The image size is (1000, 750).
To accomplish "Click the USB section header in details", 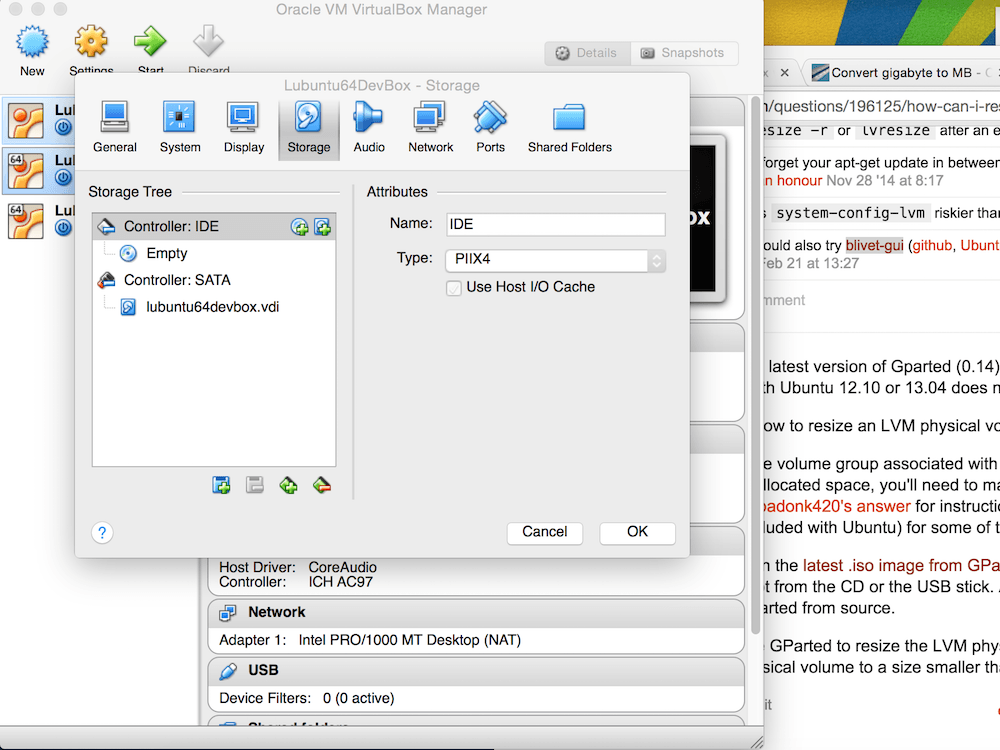I will point(476,670).
